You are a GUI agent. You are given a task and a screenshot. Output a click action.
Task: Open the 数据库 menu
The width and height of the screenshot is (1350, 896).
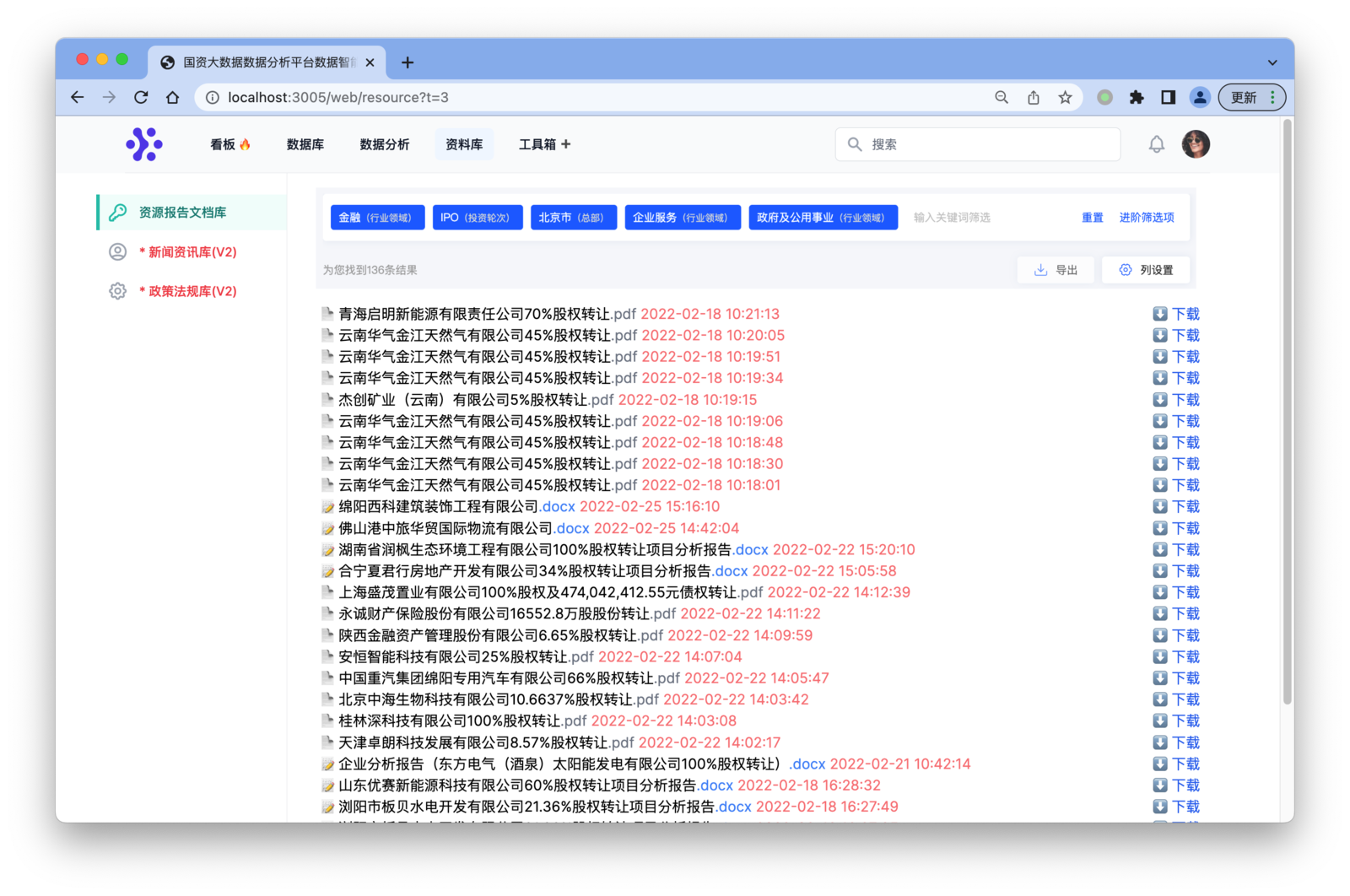(305, 144)
